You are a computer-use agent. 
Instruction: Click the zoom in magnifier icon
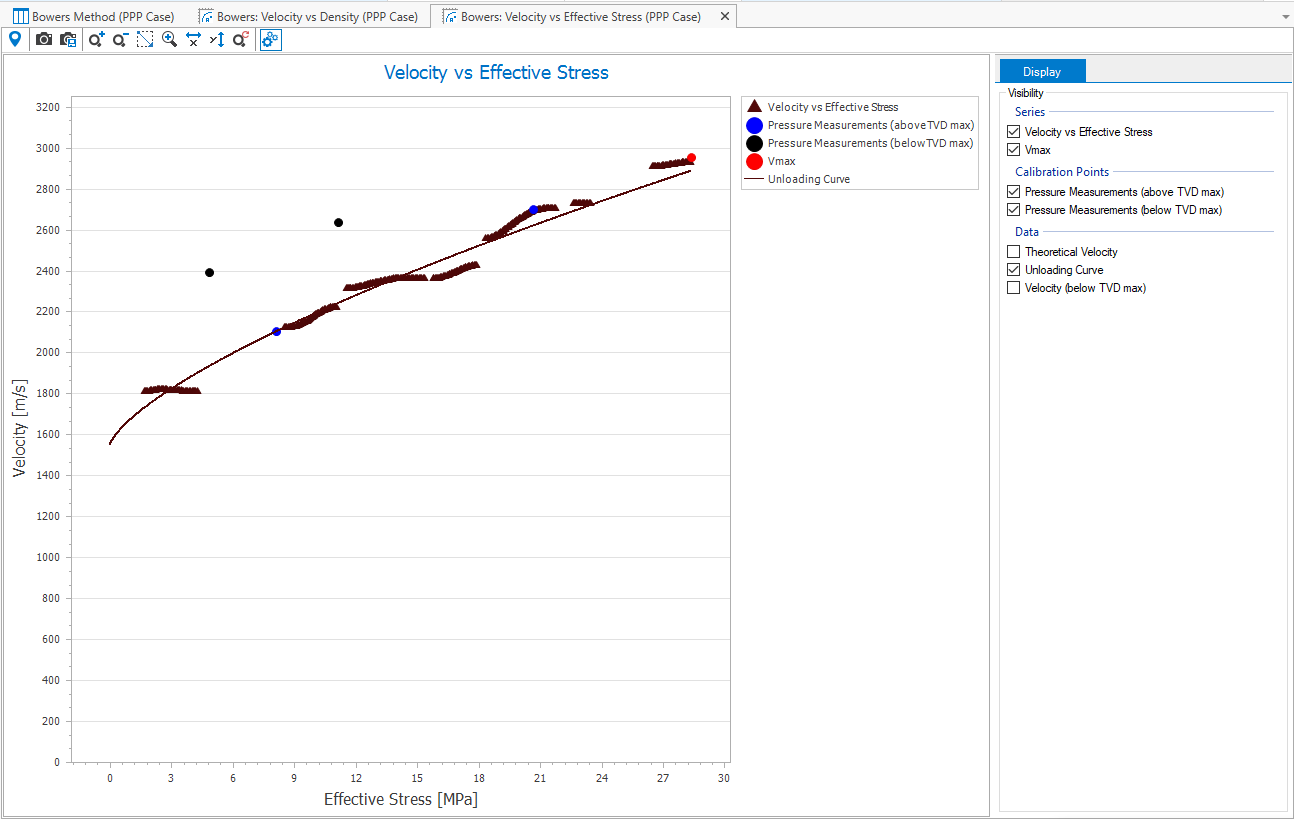click(x=96, y=39)
